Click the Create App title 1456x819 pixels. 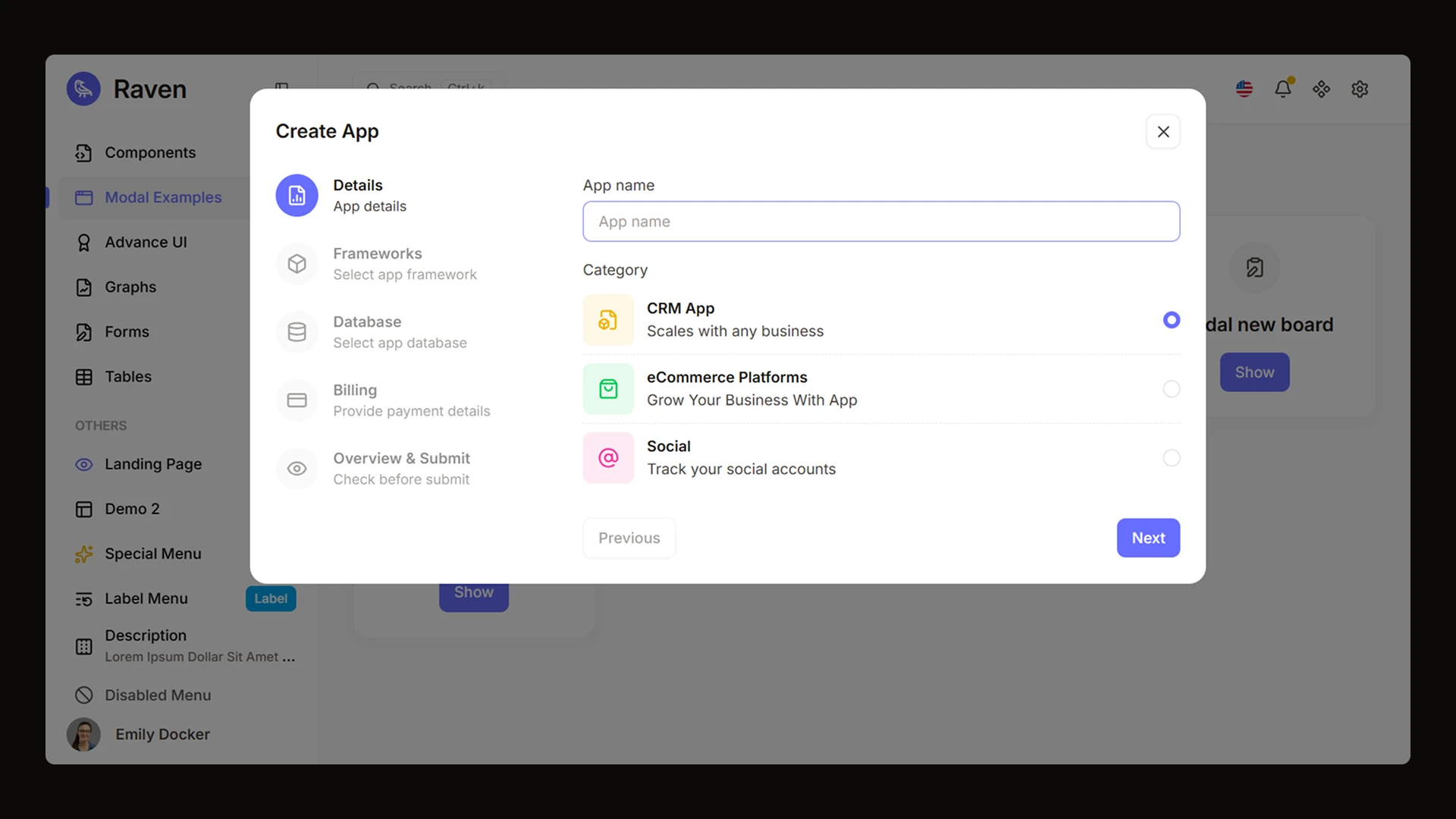tap(327, 131)
